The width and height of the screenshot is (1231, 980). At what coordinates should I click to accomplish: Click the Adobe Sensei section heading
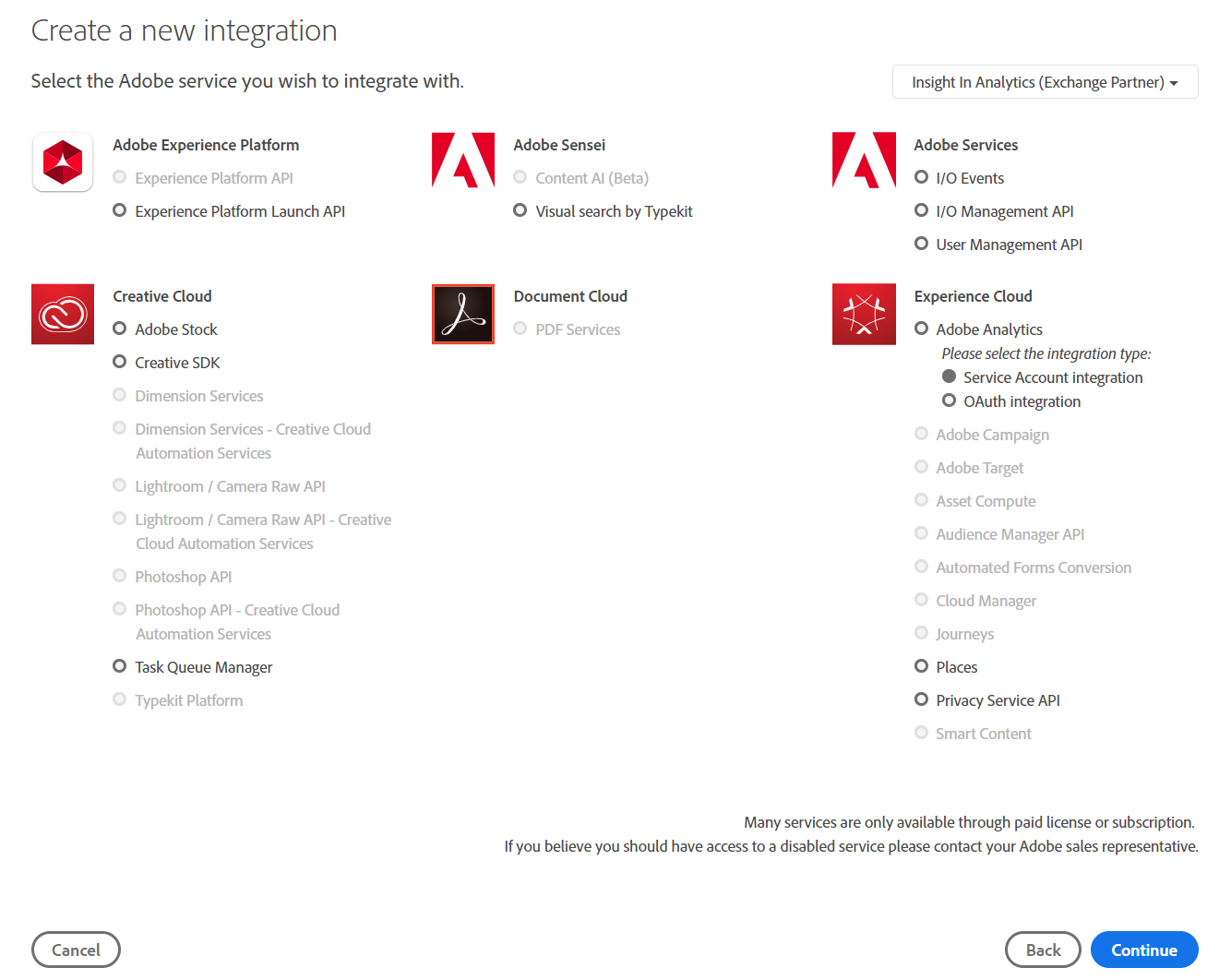pos(559,145)
